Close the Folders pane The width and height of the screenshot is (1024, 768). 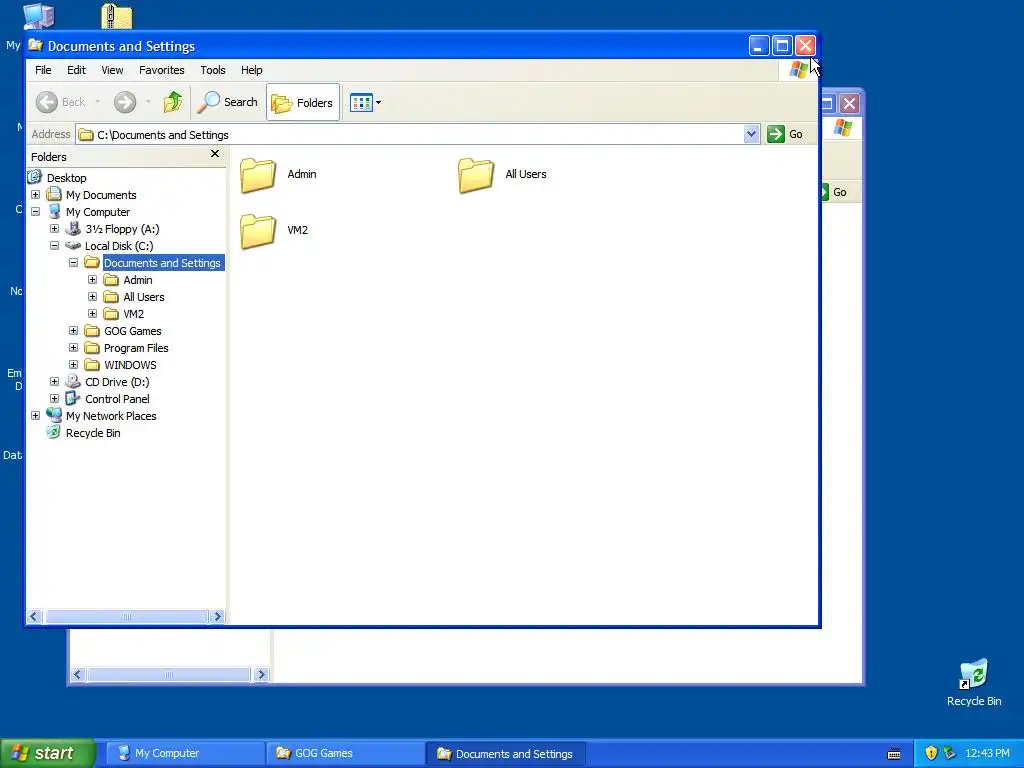click(215, 154)
